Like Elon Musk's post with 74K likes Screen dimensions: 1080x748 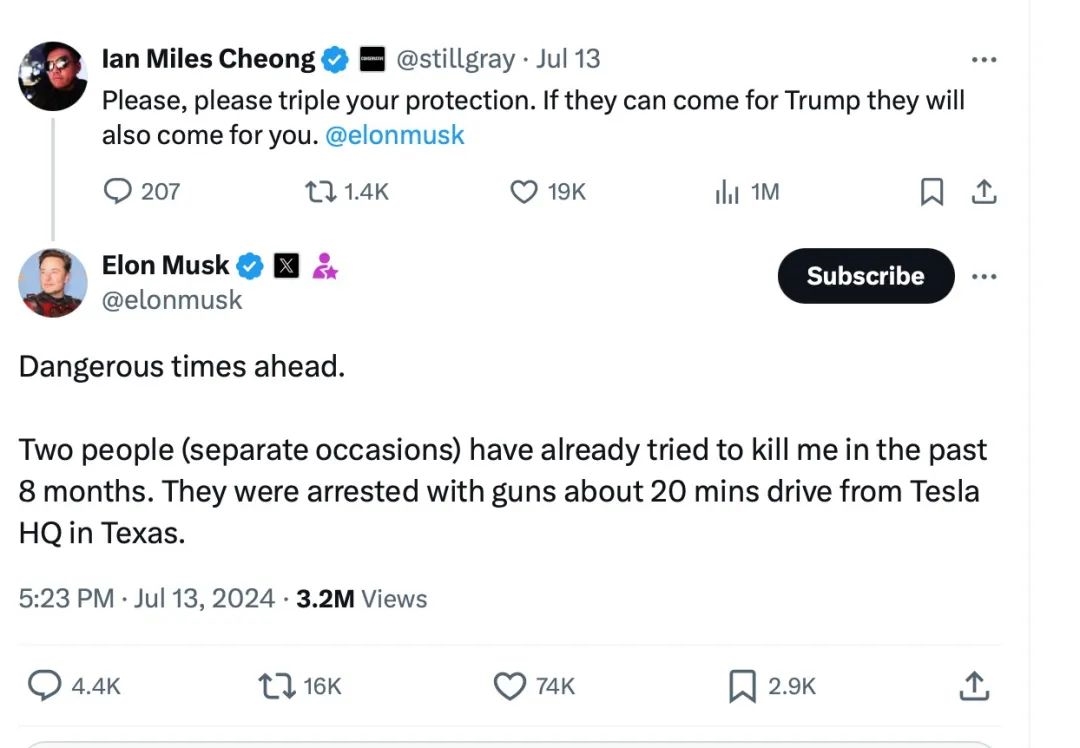pyautogui.click(x=511, y=685)
